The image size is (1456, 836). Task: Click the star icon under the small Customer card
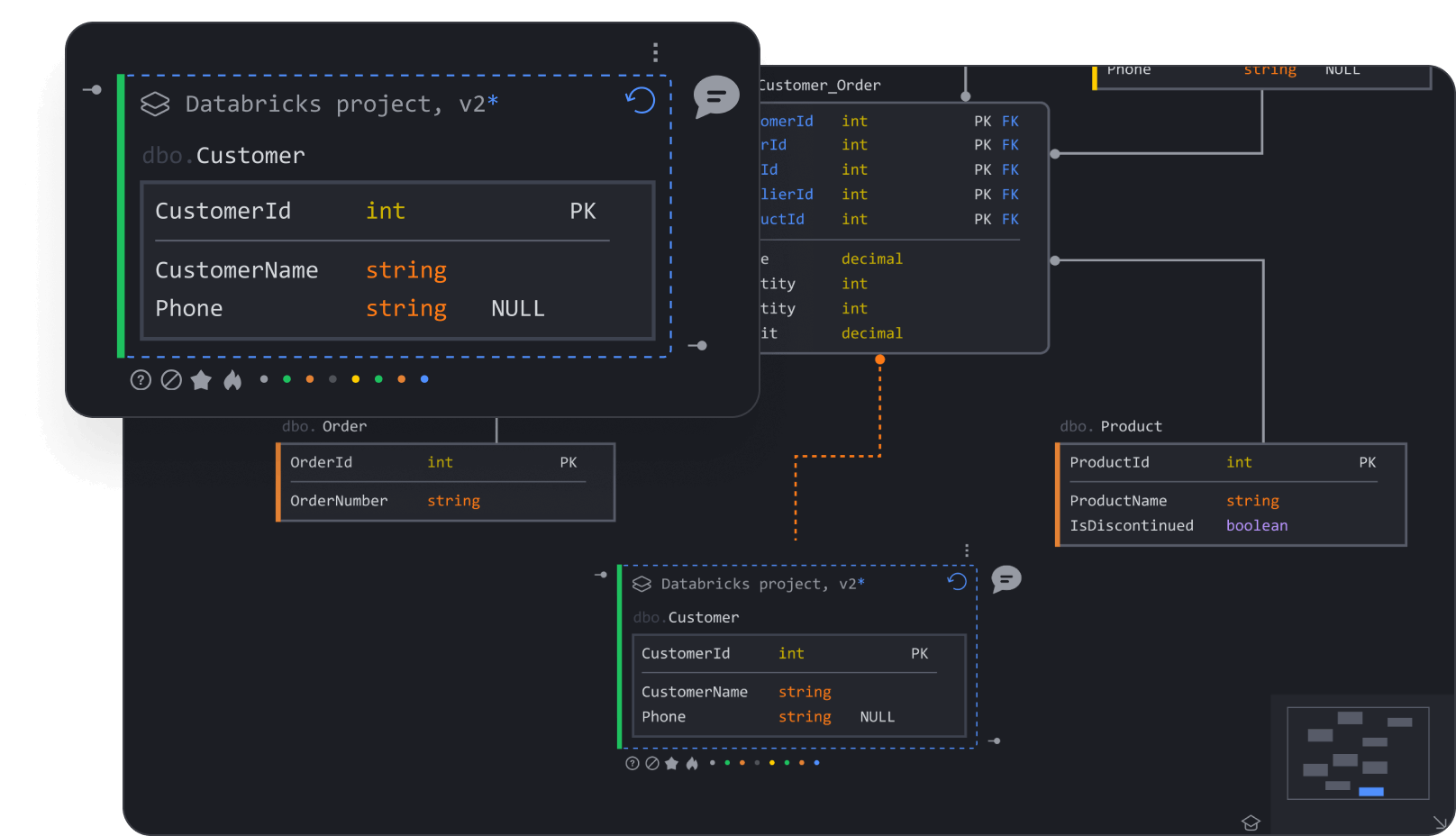[671, 763]
